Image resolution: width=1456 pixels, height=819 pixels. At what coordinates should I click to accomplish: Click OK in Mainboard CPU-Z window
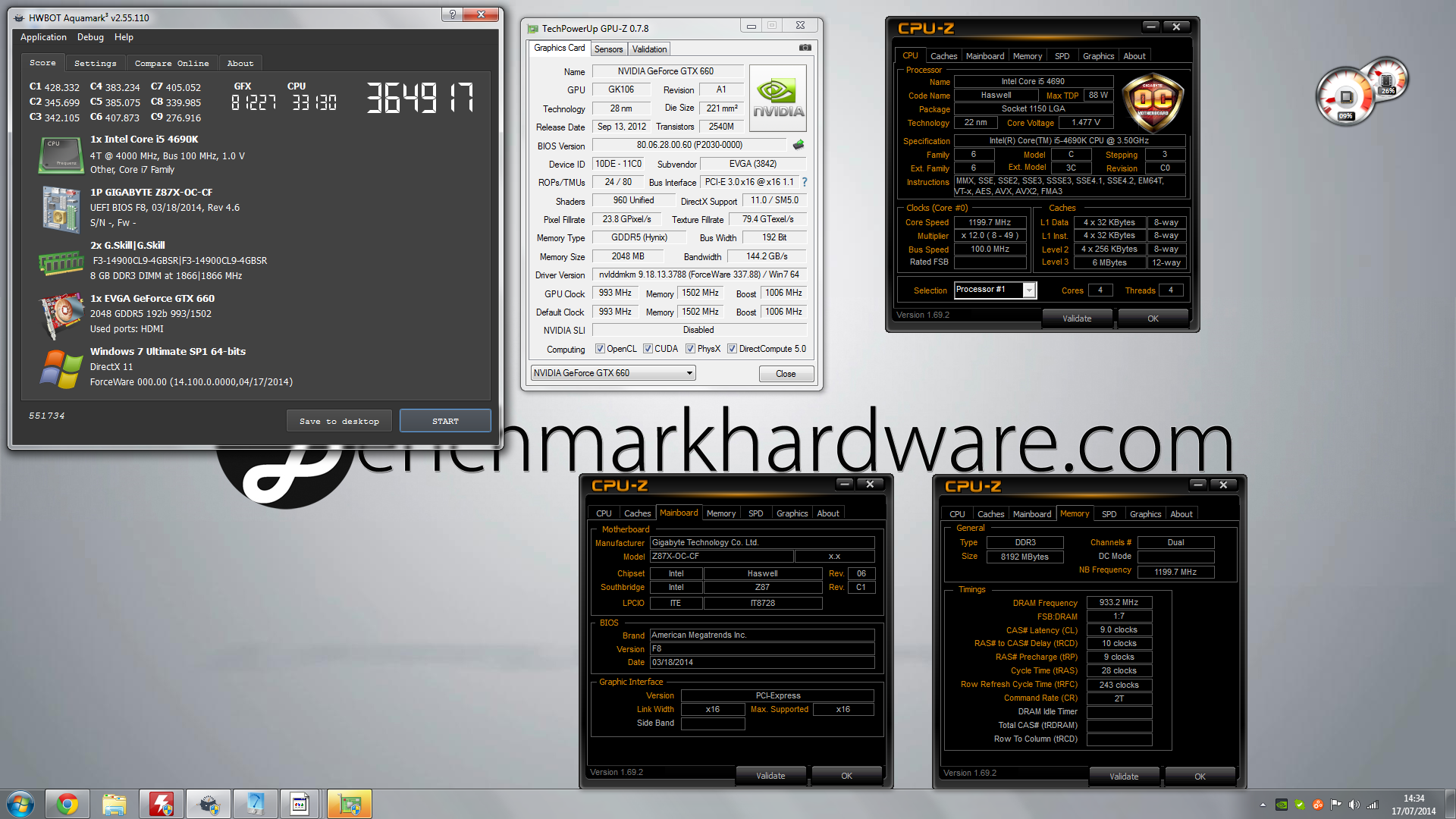(846, 776)
